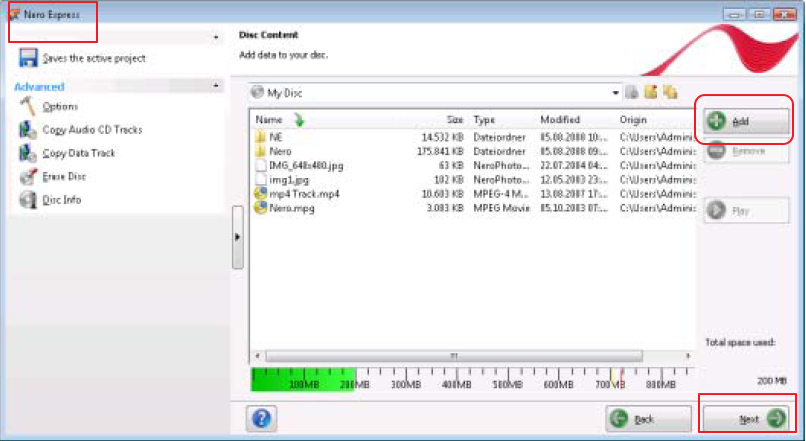Click the Erase Disc icon

click(28, 176)
